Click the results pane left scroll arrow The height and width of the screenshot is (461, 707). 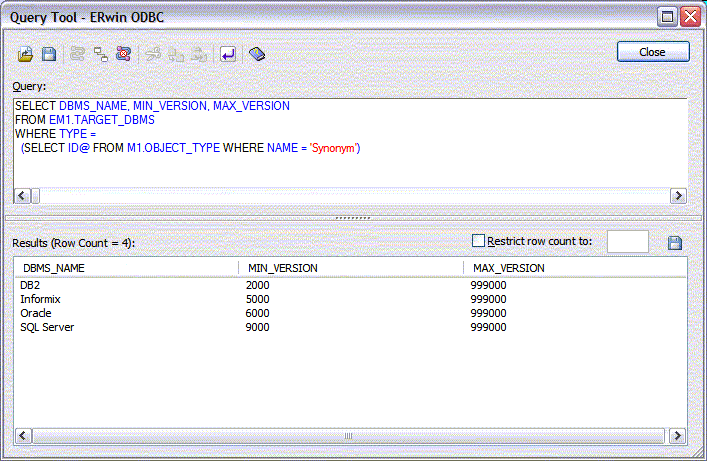point(22,436)
